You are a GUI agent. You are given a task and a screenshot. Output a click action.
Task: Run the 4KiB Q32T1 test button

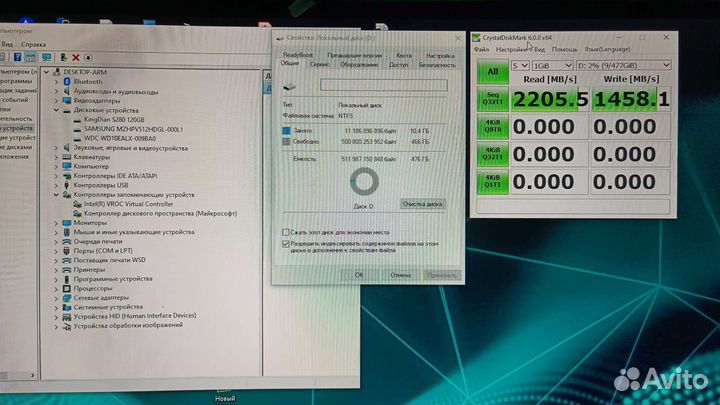(x=493, y=154)
